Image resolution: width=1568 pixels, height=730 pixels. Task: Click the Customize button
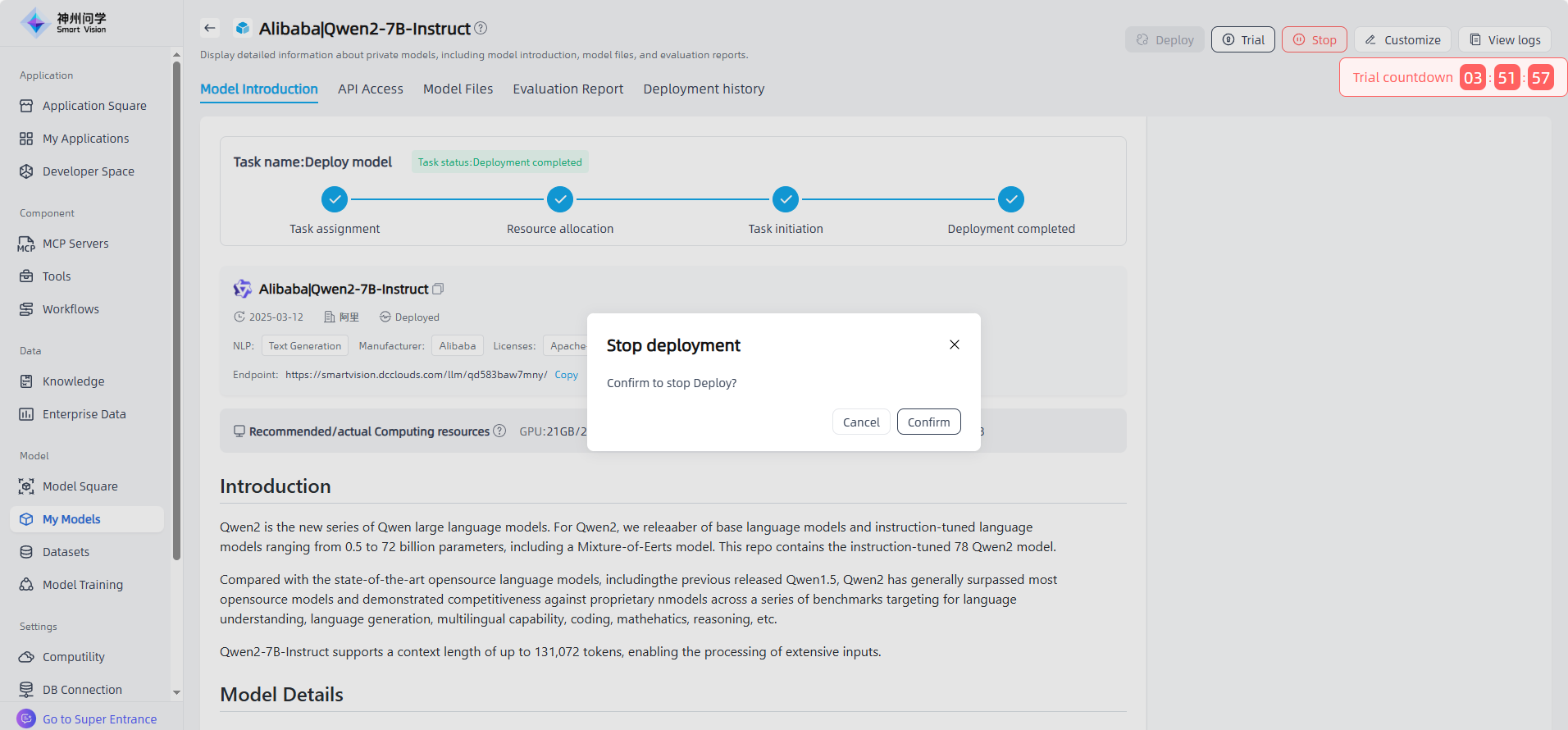click(1402, 39)
